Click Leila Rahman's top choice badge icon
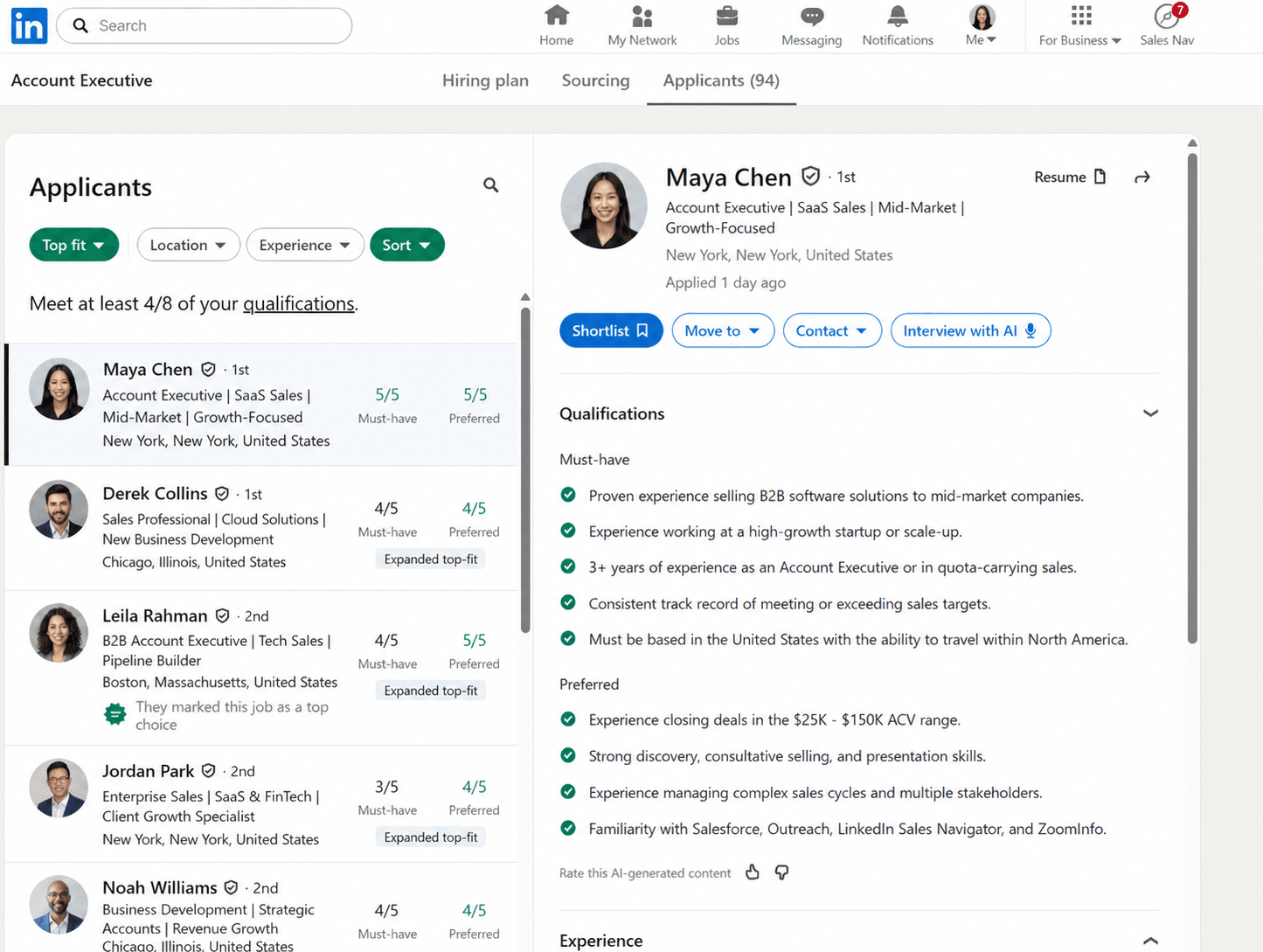The width and height of the screenshot is (1263, 952). tap(115, 714)
